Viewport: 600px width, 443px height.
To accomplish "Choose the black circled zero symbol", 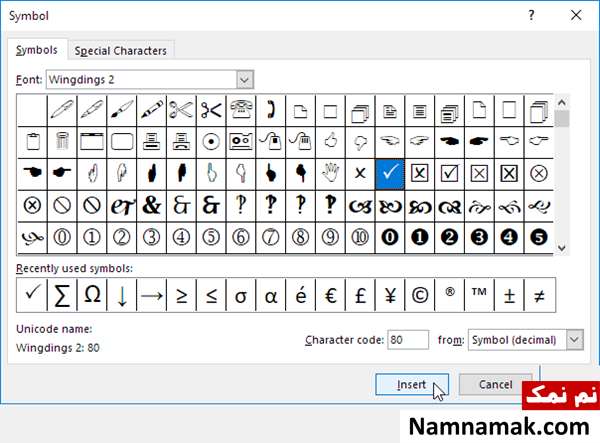I will point(390,238).
